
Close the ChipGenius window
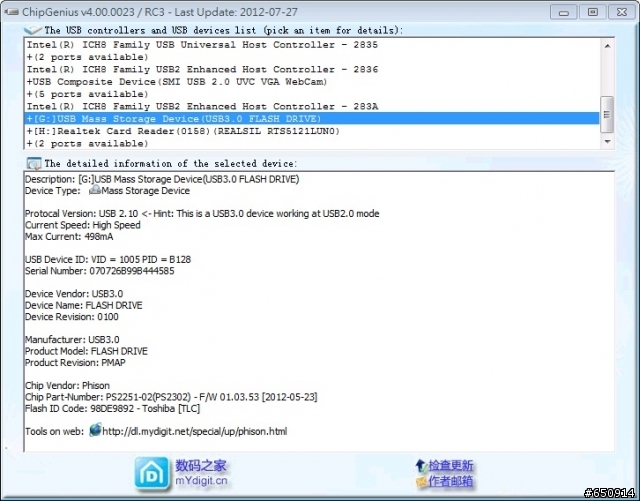point(621,12)
